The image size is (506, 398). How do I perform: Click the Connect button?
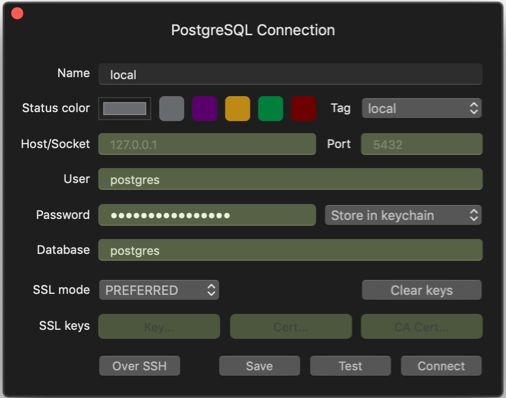point(441,366)
